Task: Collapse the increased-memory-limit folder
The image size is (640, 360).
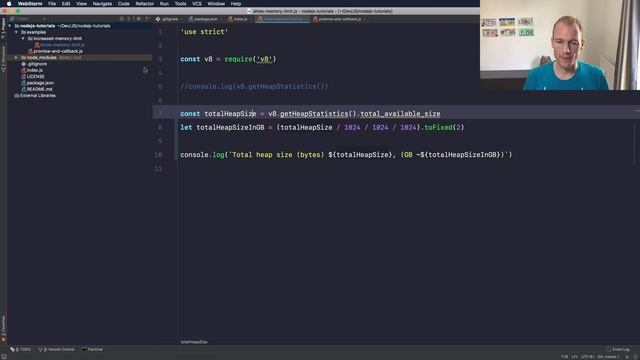Action: point(23,38)
